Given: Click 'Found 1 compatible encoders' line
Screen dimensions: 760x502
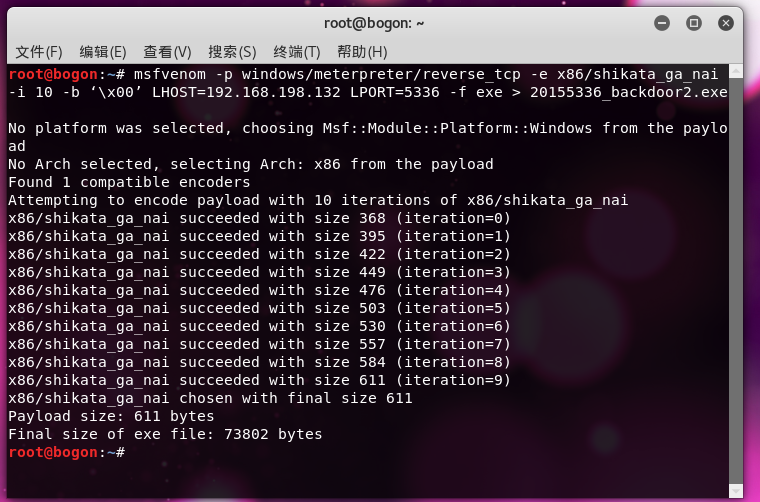Looking at the screenshot, I should tap(129, 182).
